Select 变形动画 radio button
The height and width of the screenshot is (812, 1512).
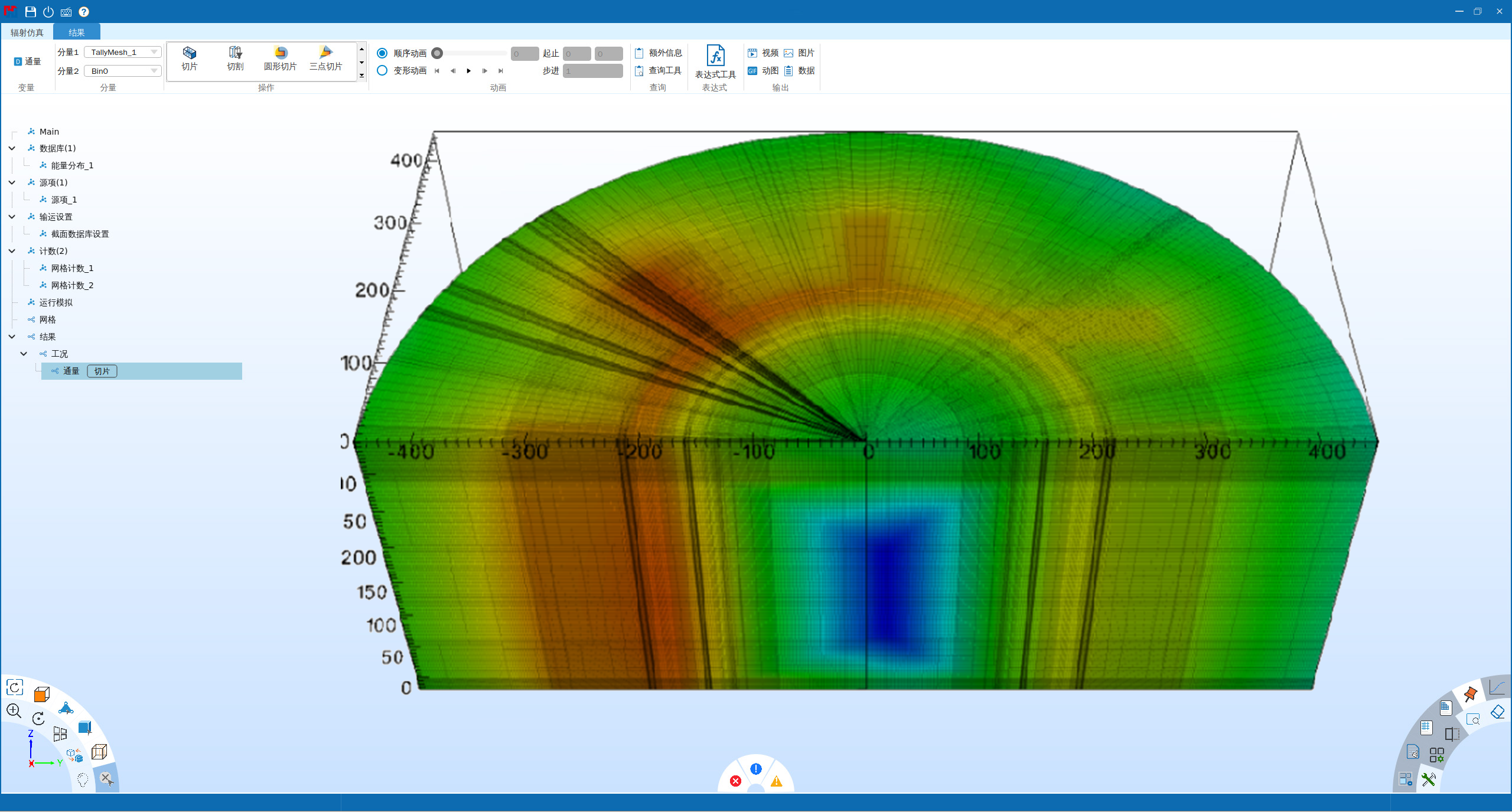coord(382,70)
